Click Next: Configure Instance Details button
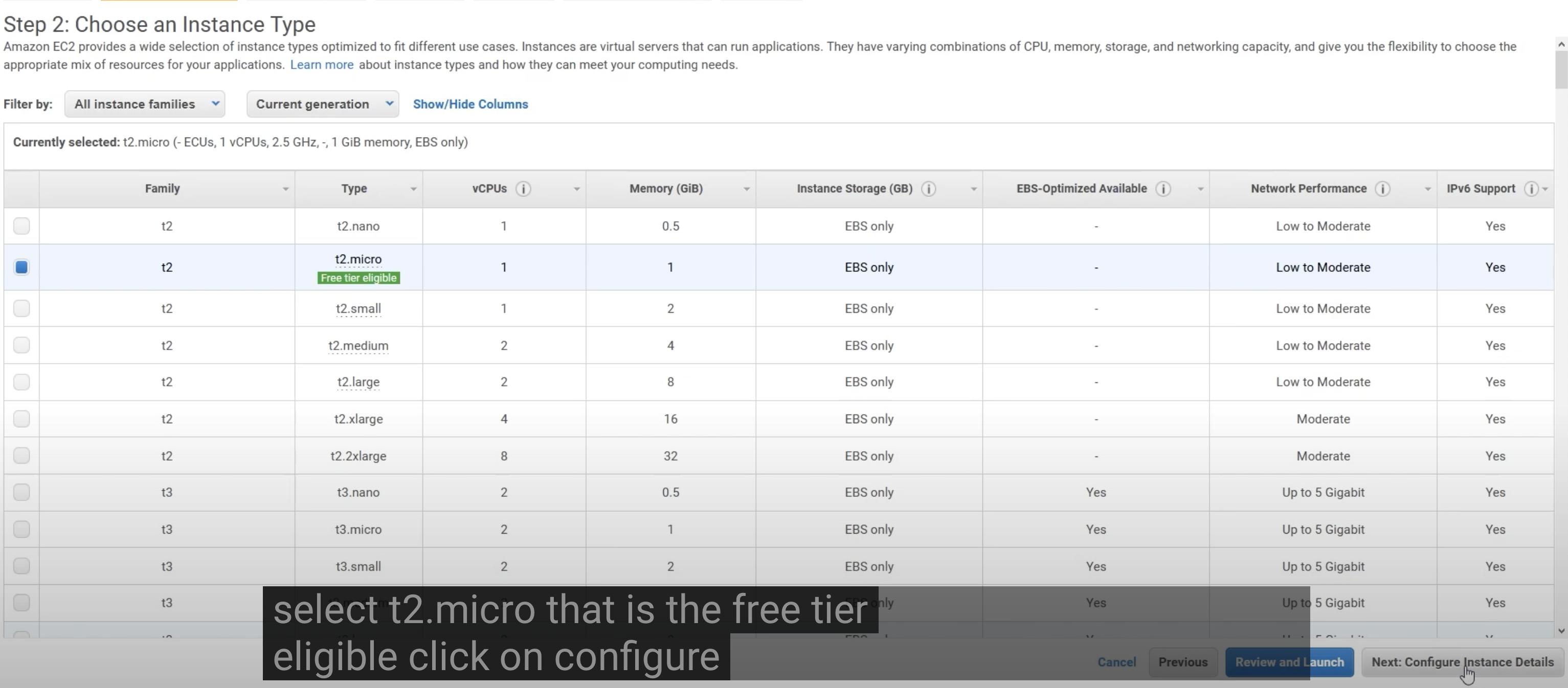 point(1462,662)
